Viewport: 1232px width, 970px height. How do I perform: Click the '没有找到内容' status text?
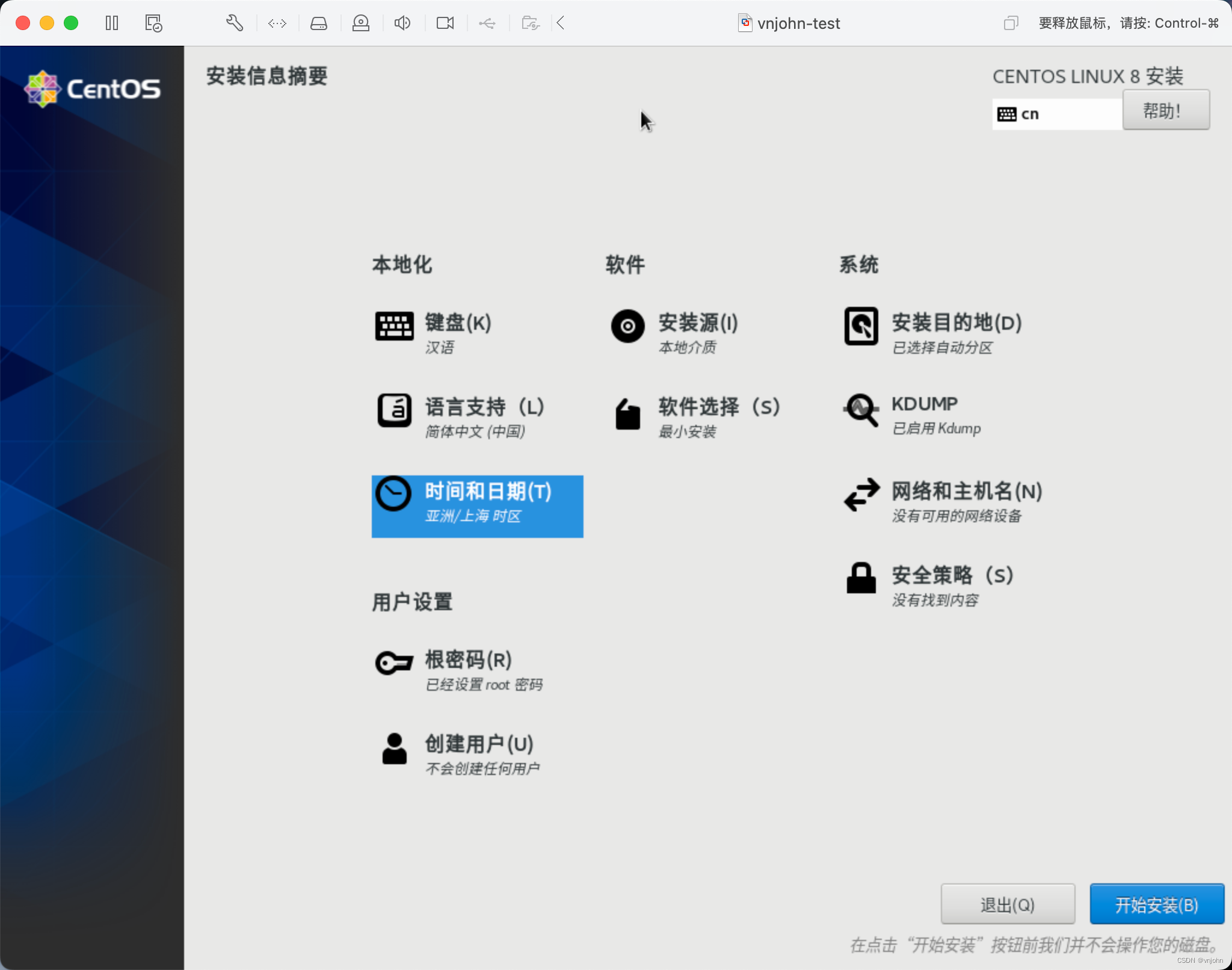pos(935,601)
